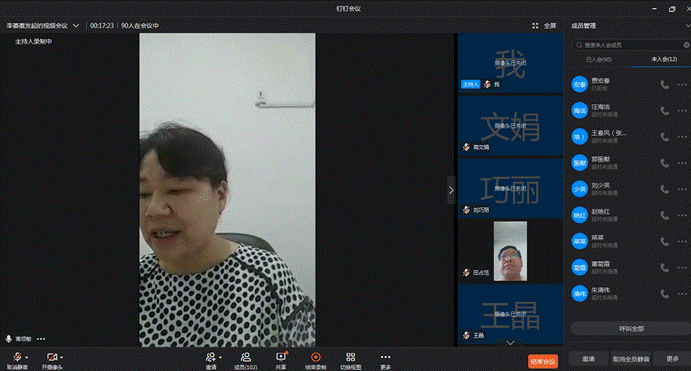
Task: Clear the member search field
Action: (686, 45)
